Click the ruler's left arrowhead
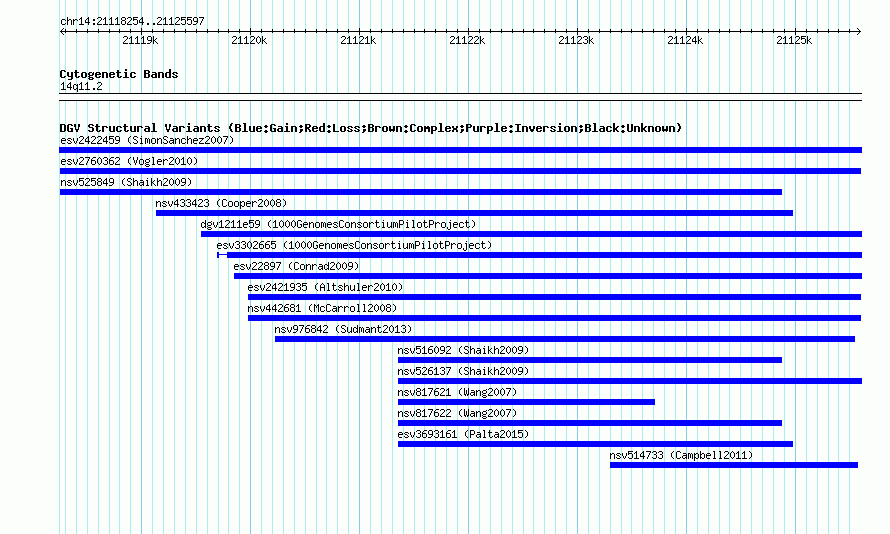 62,32
